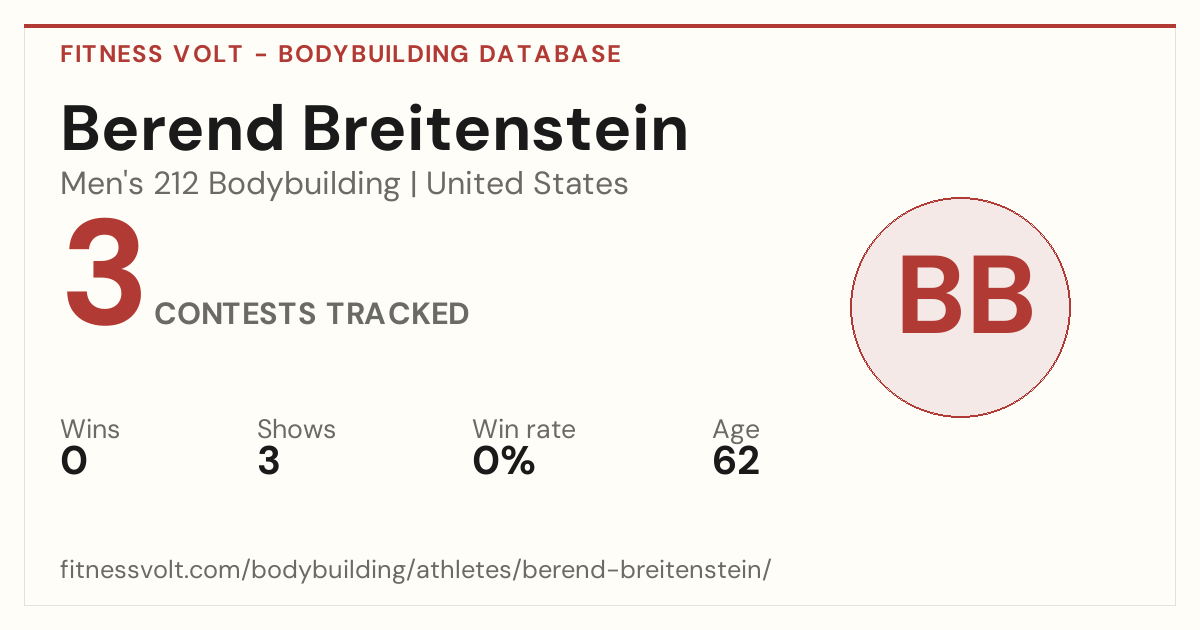Click the red bar at card top
The height and width of the screenshot is (630, 1200).
coord(600,26)
